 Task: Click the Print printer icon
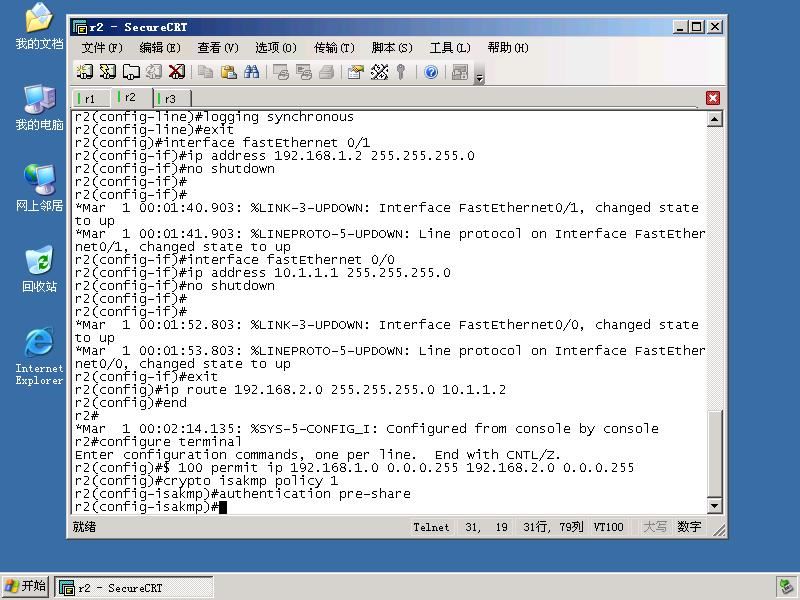327,72
